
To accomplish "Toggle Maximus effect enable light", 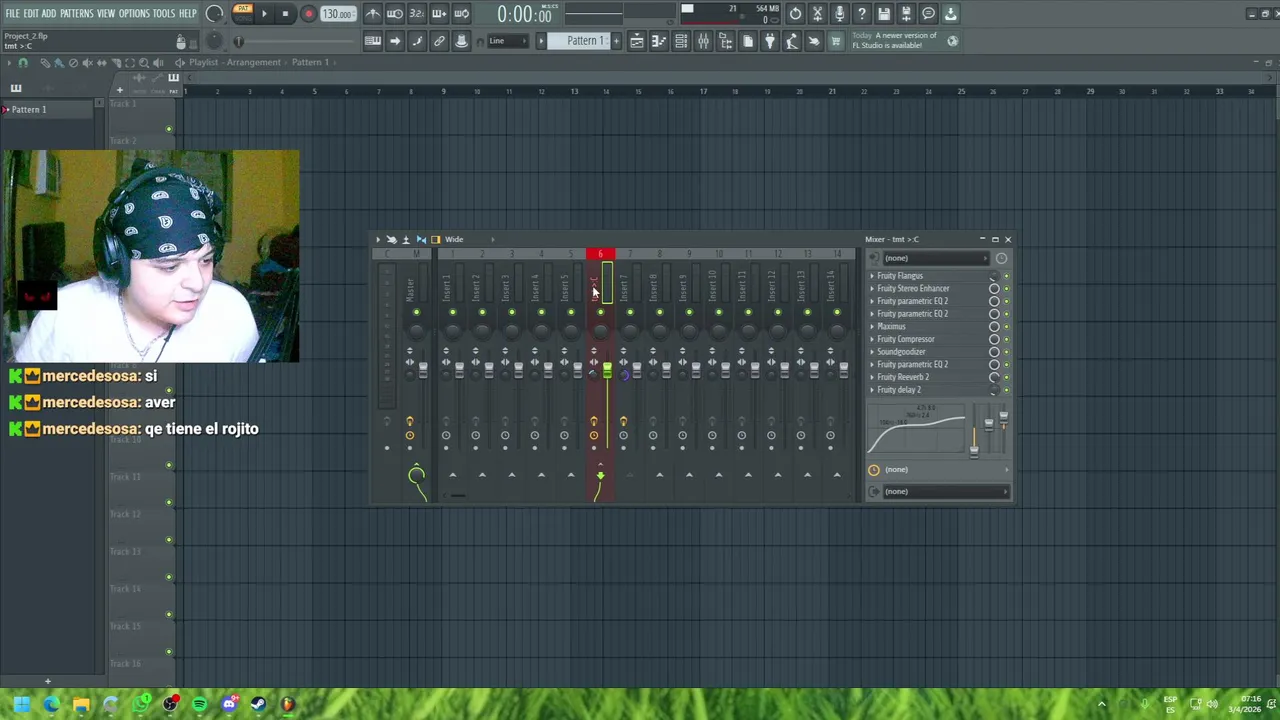I will 1006,327.
